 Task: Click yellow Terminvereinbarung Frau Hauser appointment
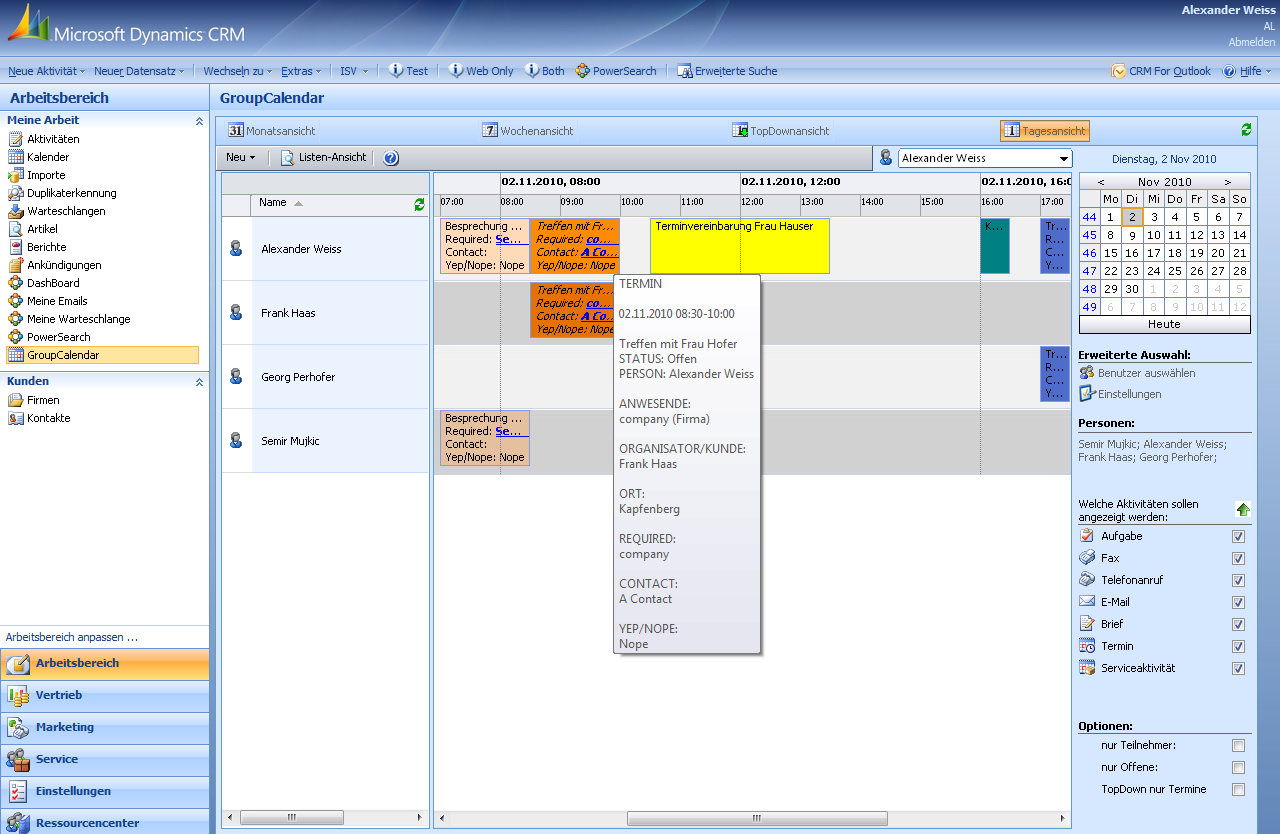click(740, 246)
